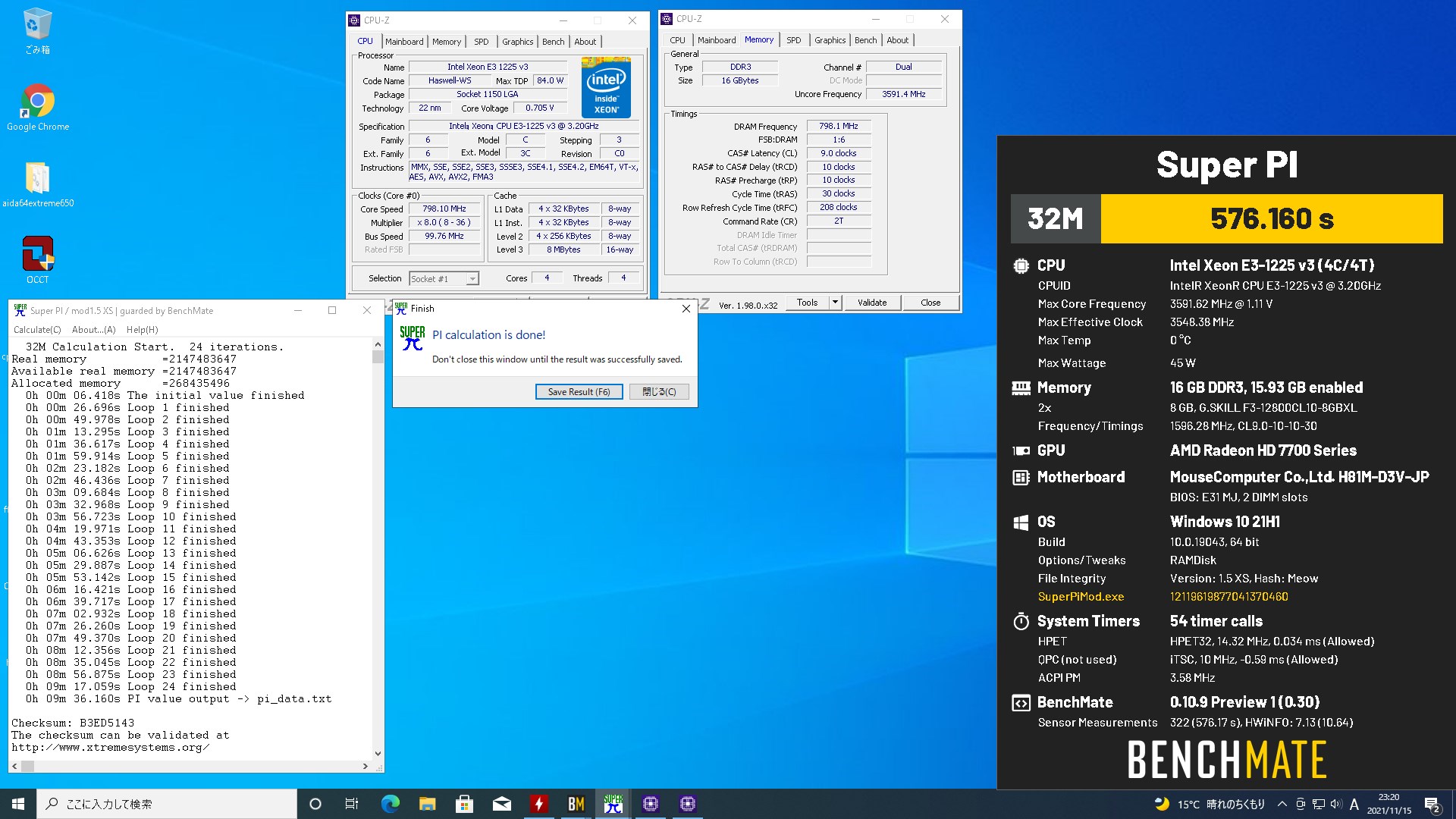Click the Close button in right CPU-Z
This screenshot has width=1456, height=819.
pyautogui.click(x=930, y=303)
